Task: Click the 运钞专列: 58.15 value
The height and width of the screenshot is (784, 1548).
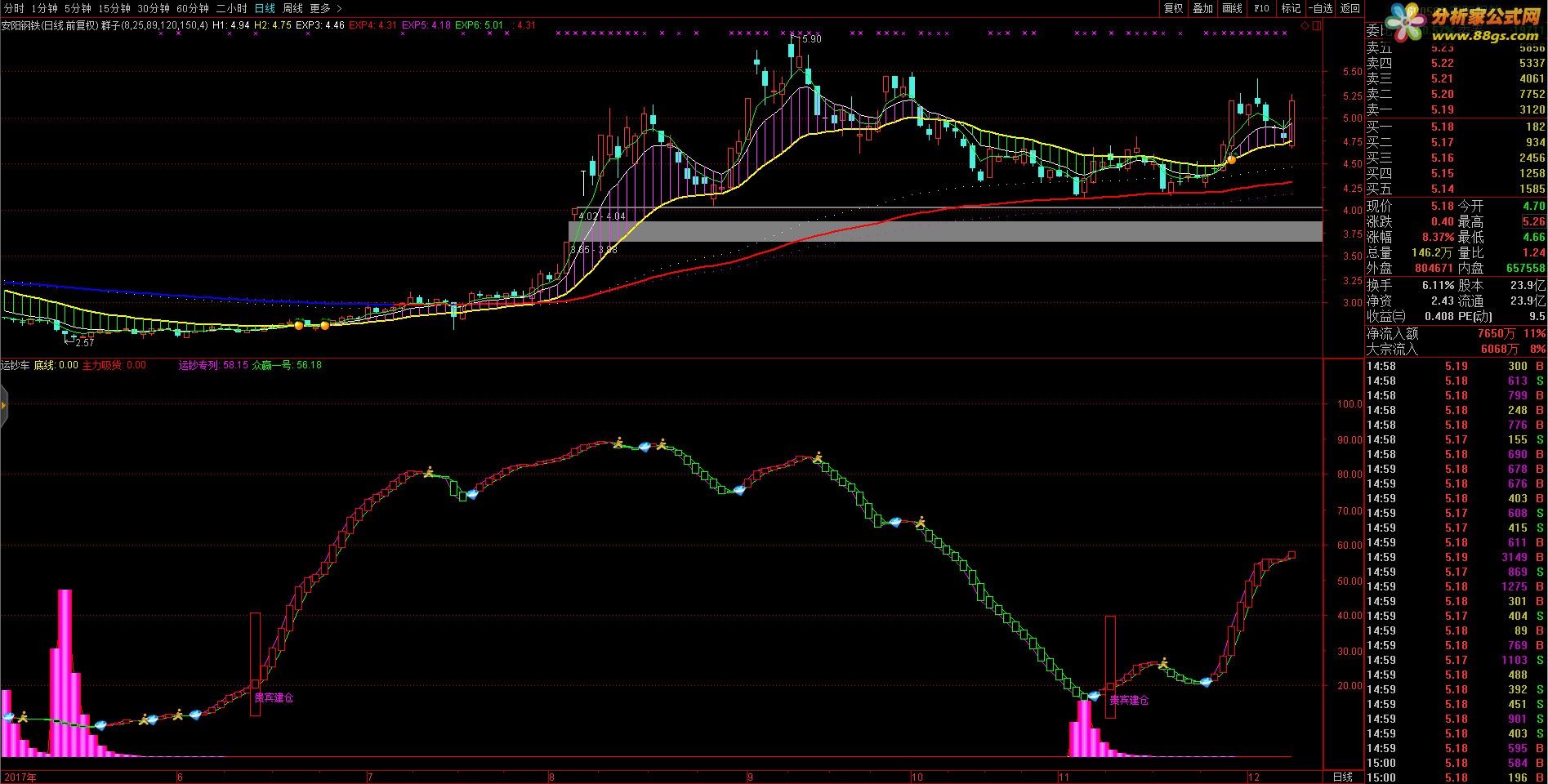Action: pos(213,365)
